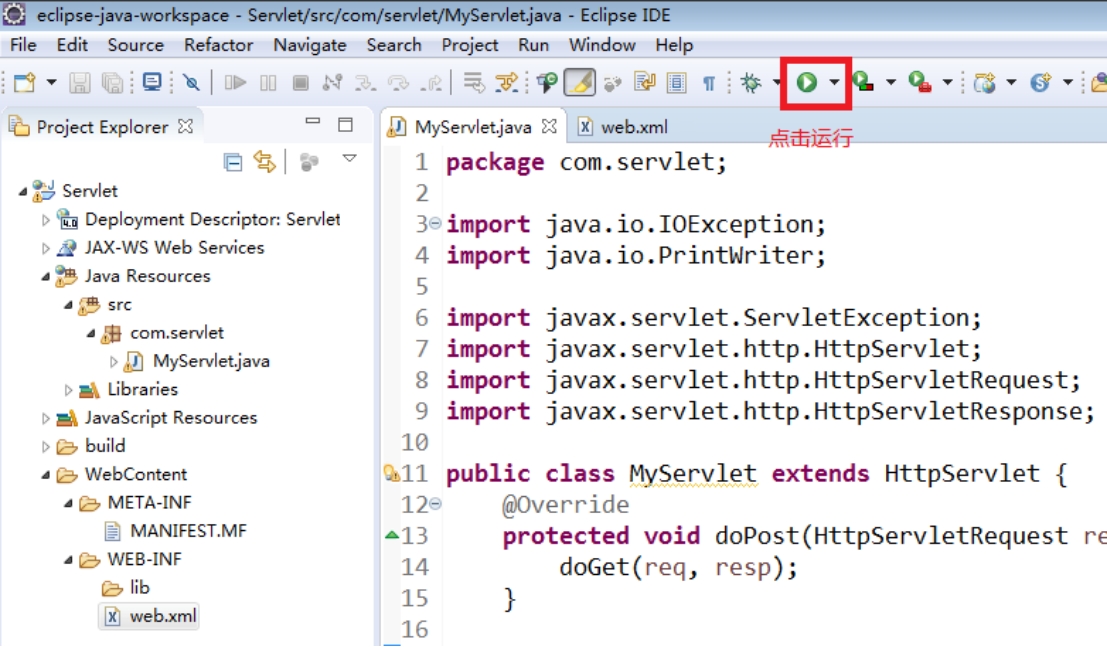Expand the Libraries node
The image size is (1107, 647).
tap(68, 389)
